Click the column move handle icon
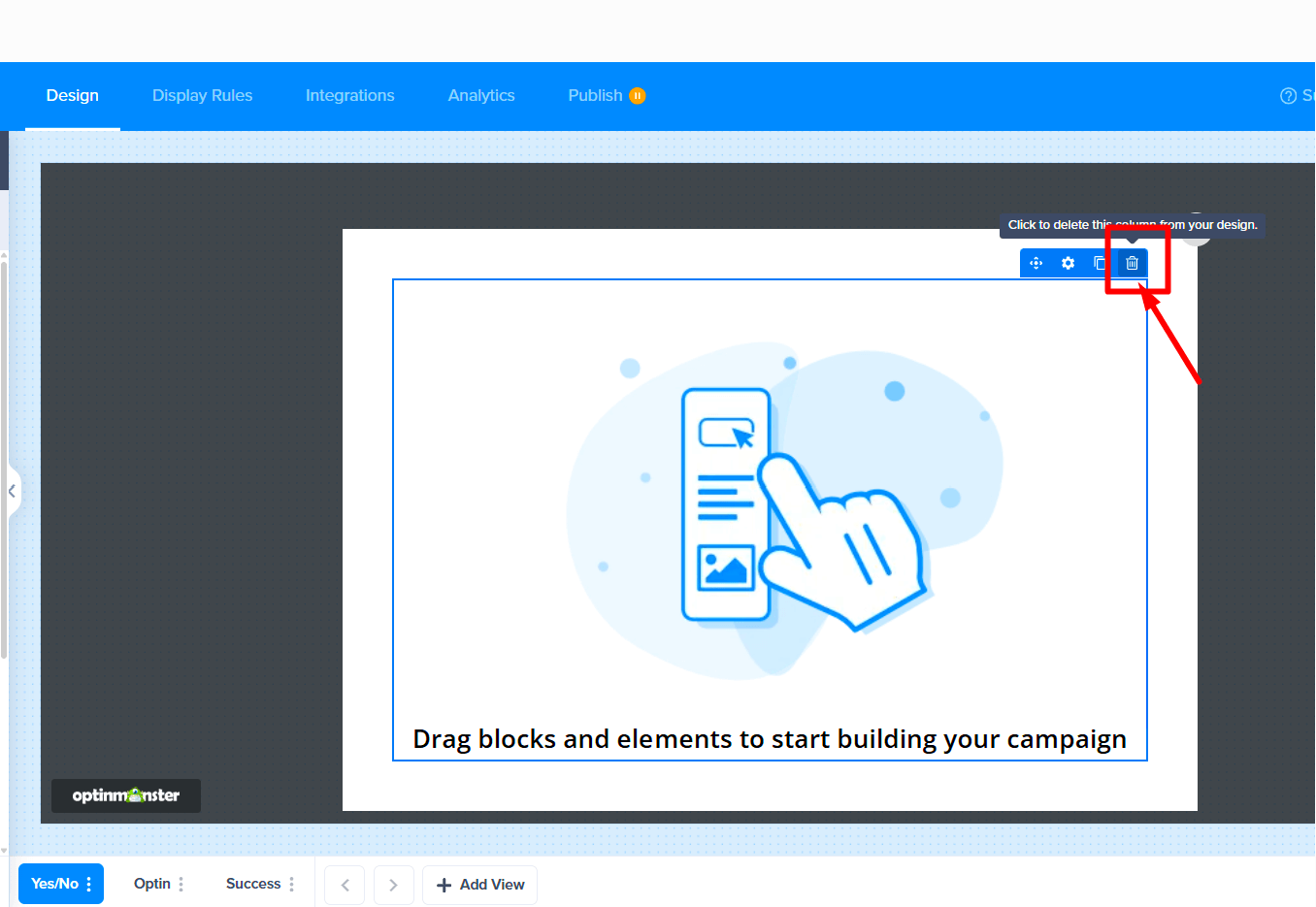This screenshot has width=1316, height=907. [1036, 263]
